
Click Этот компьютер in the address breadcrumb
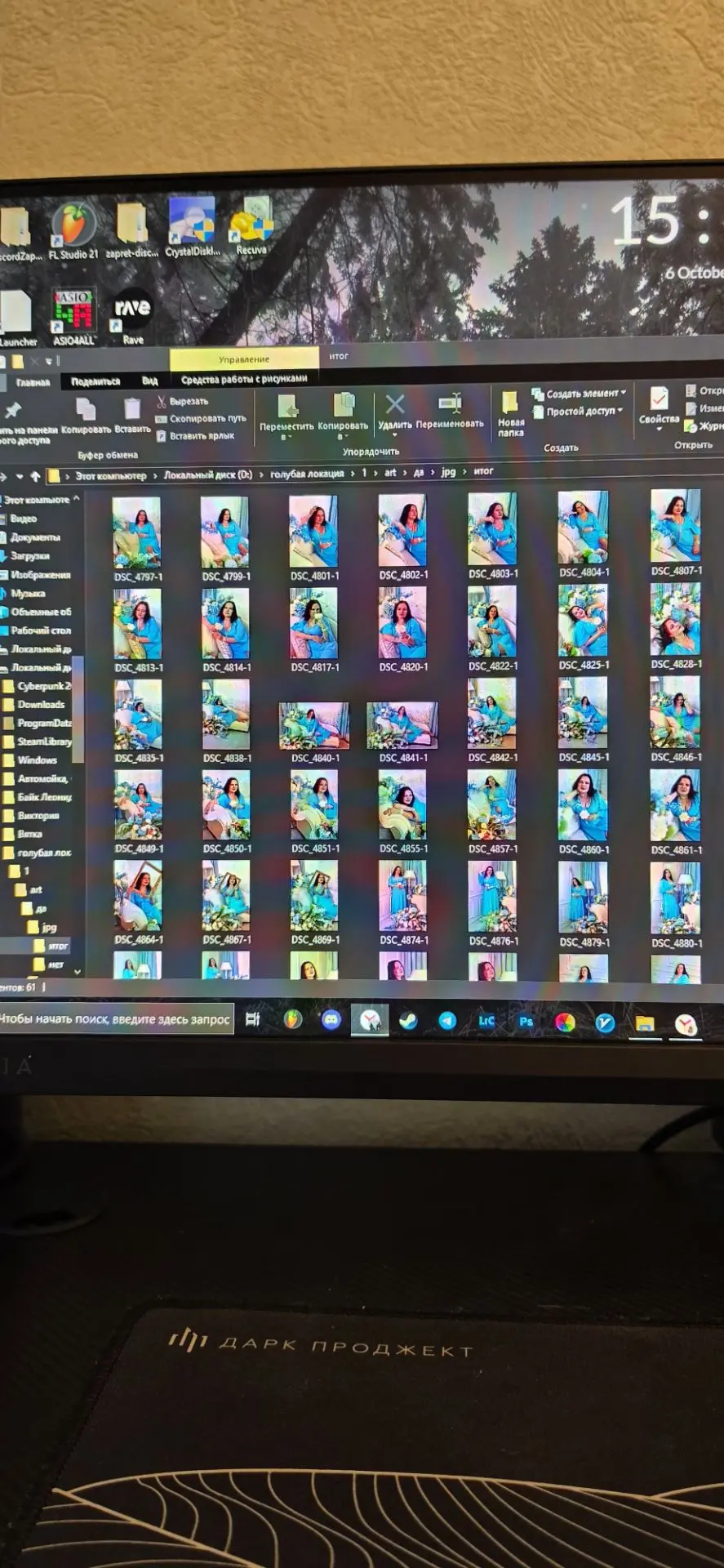(x=111, y=475)
